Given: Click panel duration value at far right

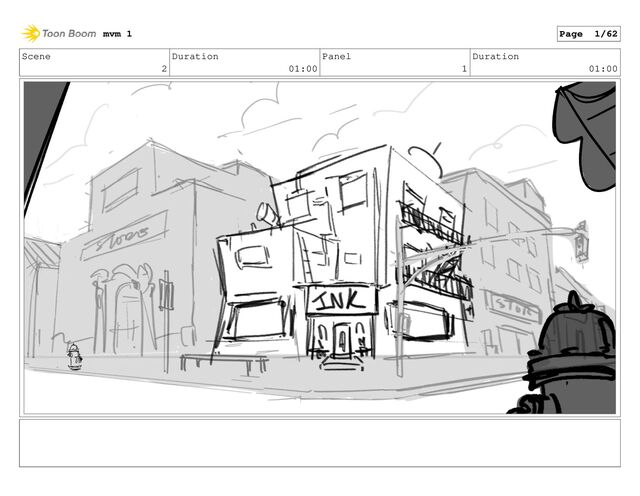Looking at the screenshot, I should point(603,69).
